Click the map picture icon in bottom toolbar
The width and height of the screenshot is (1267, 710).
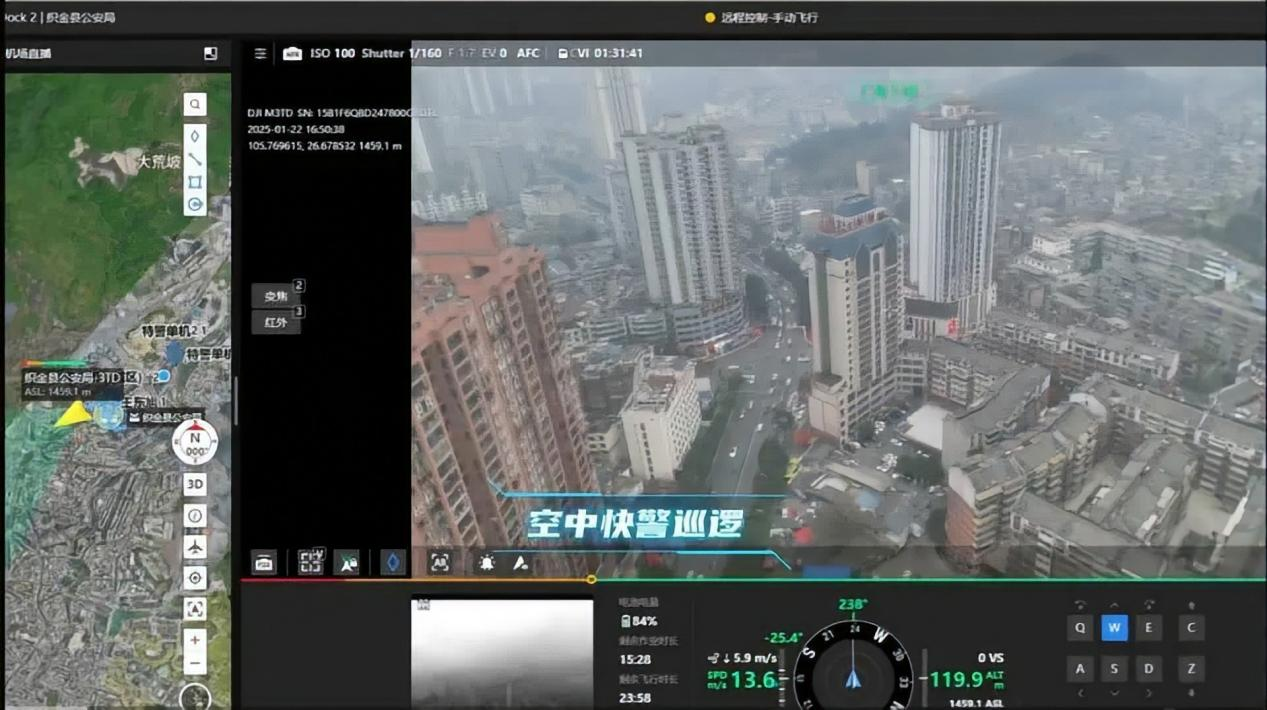click(347, 562)
